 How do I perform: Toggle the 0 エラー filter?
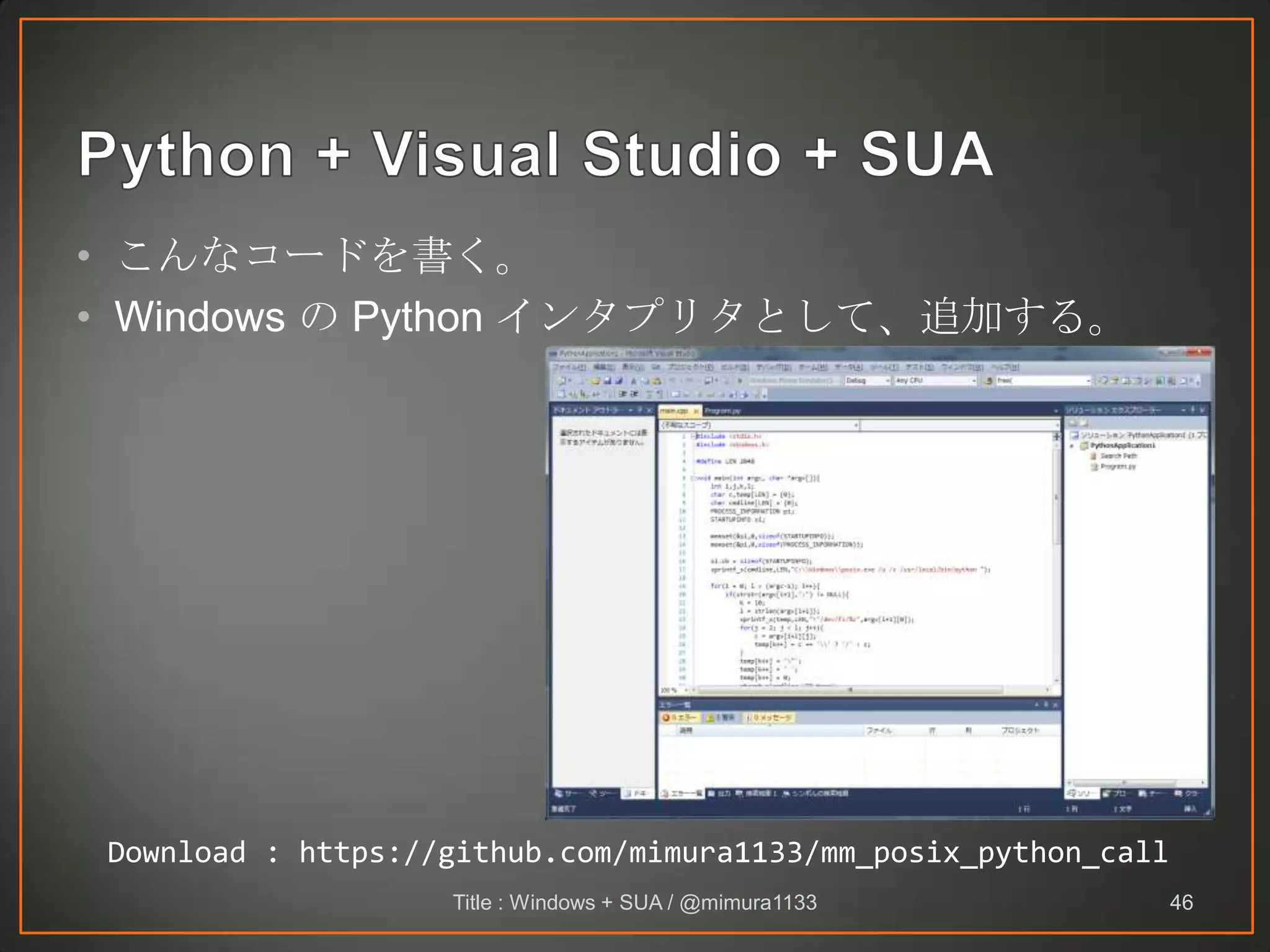680,717
